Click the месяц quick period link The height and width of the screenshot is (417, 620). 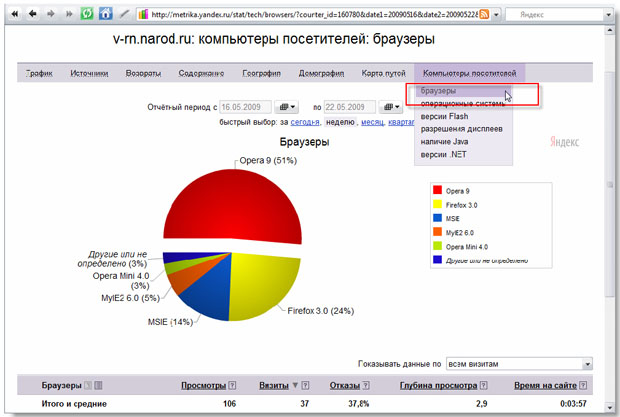(x=372, y=123)
